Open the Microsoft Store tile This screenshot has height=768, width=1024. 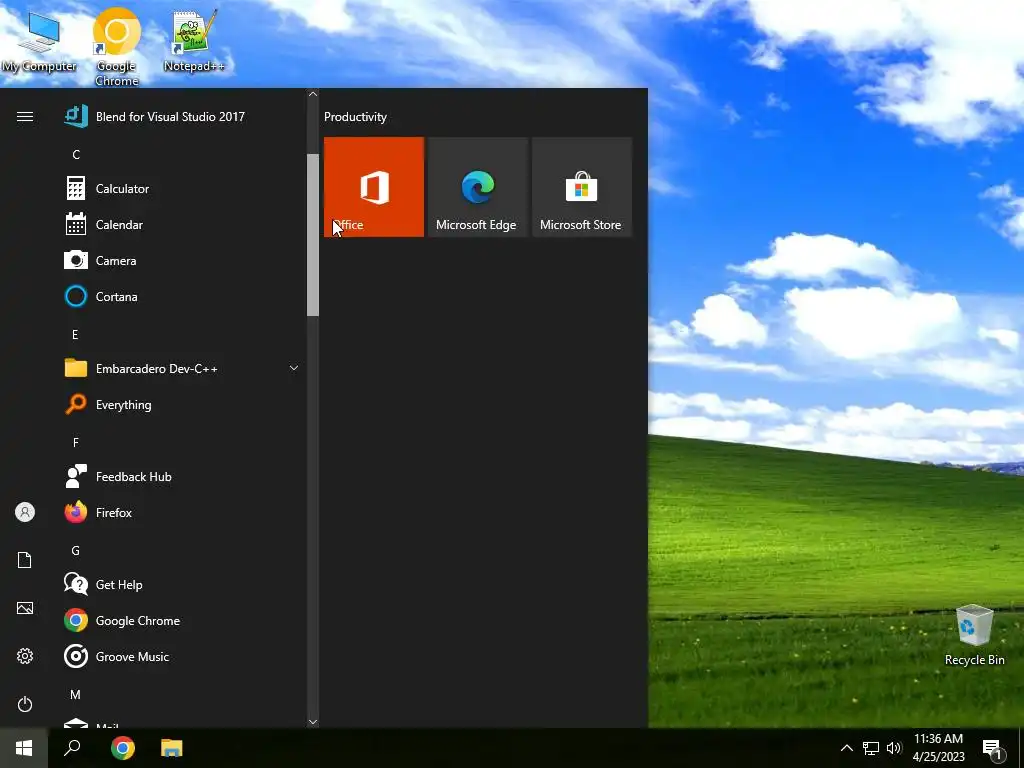[582, 187]
